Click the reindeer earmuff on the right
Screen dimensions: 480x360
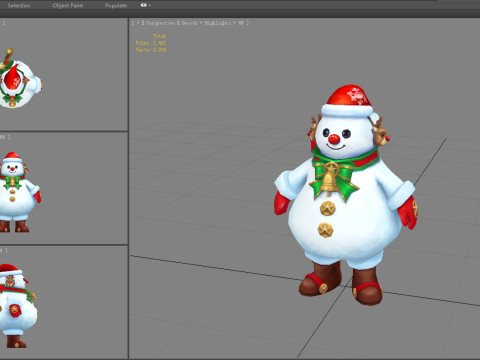click(x=380, y=131)
